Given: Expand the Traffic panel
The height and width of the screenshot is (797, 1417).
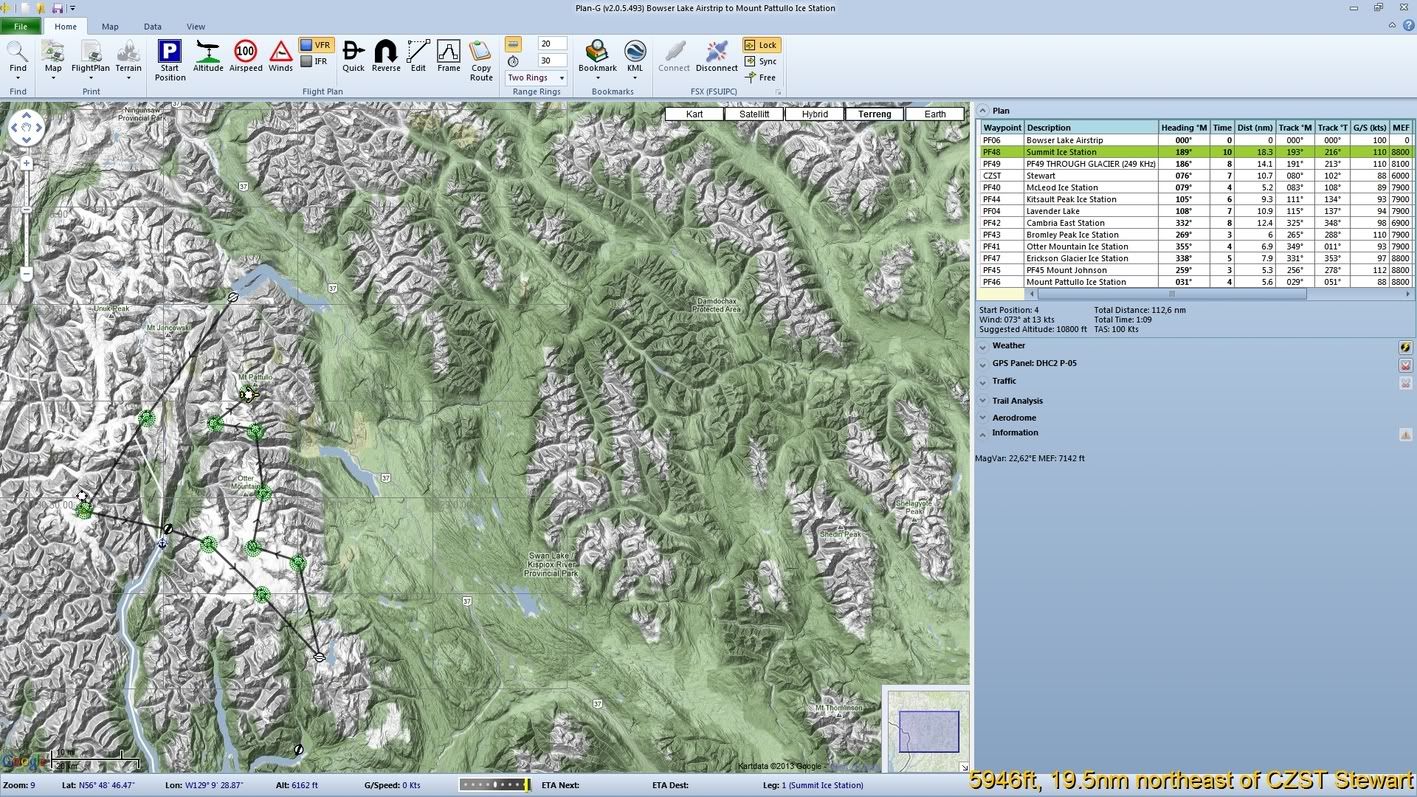Looking at the screenshot, I should pyautogui.click(x=982, y=382).
